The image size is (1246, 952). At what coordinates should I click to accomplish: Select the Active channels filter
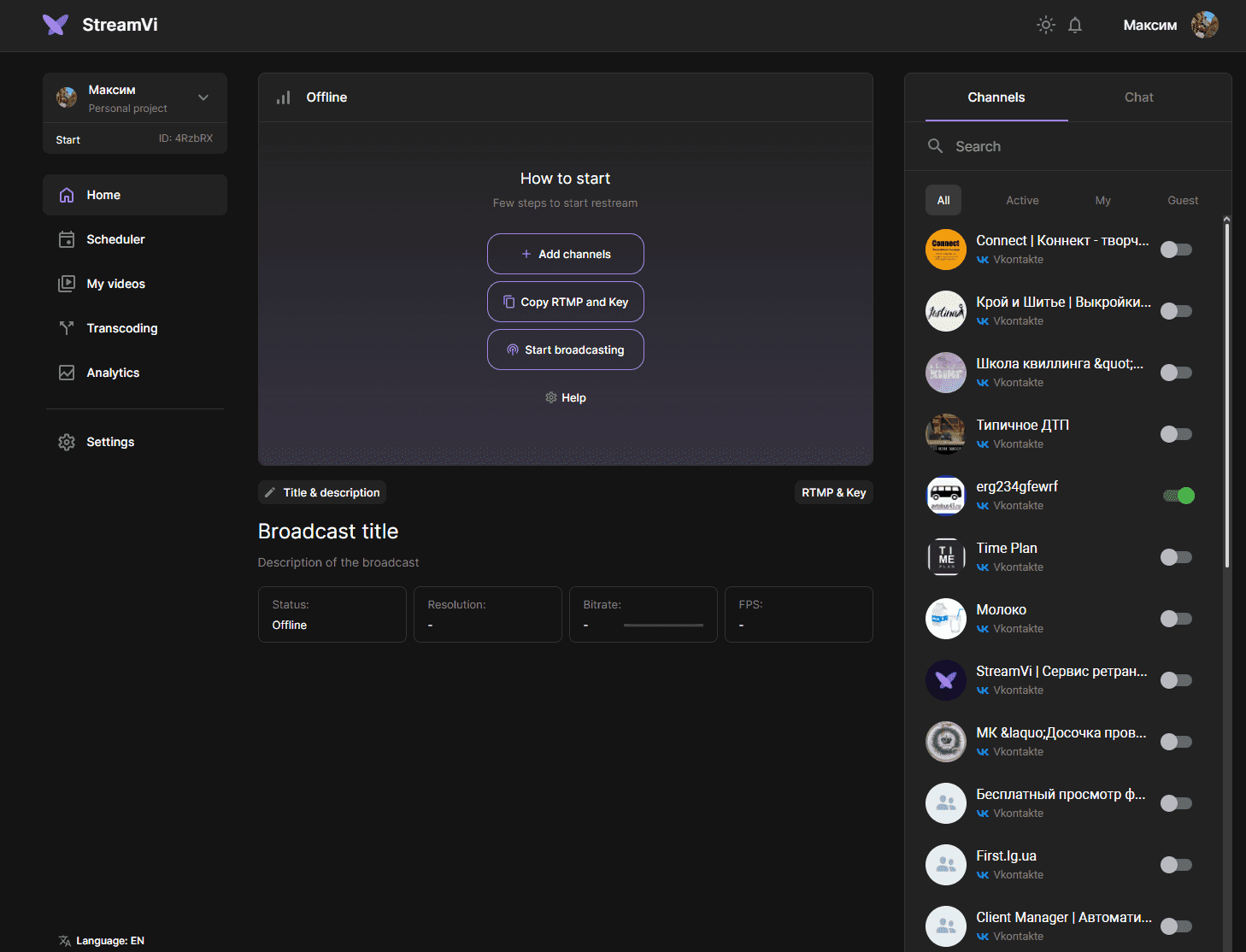1022,200
